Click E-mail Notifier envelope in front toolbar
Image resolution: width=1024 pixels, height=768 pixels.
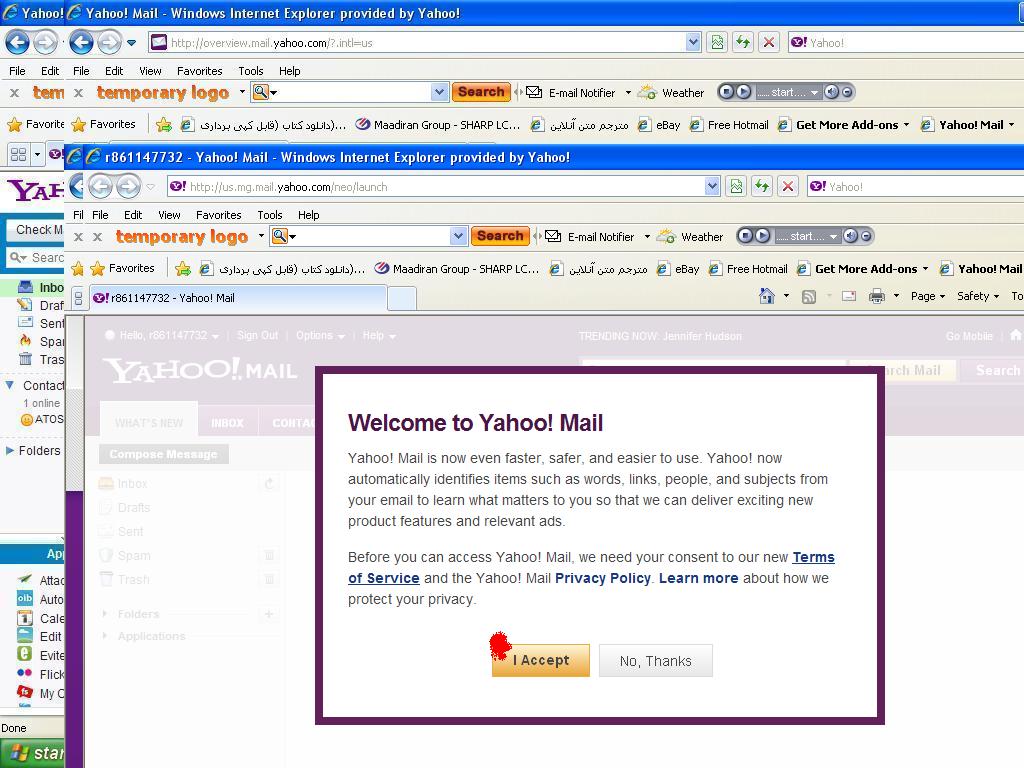click(x=553, y=236)
